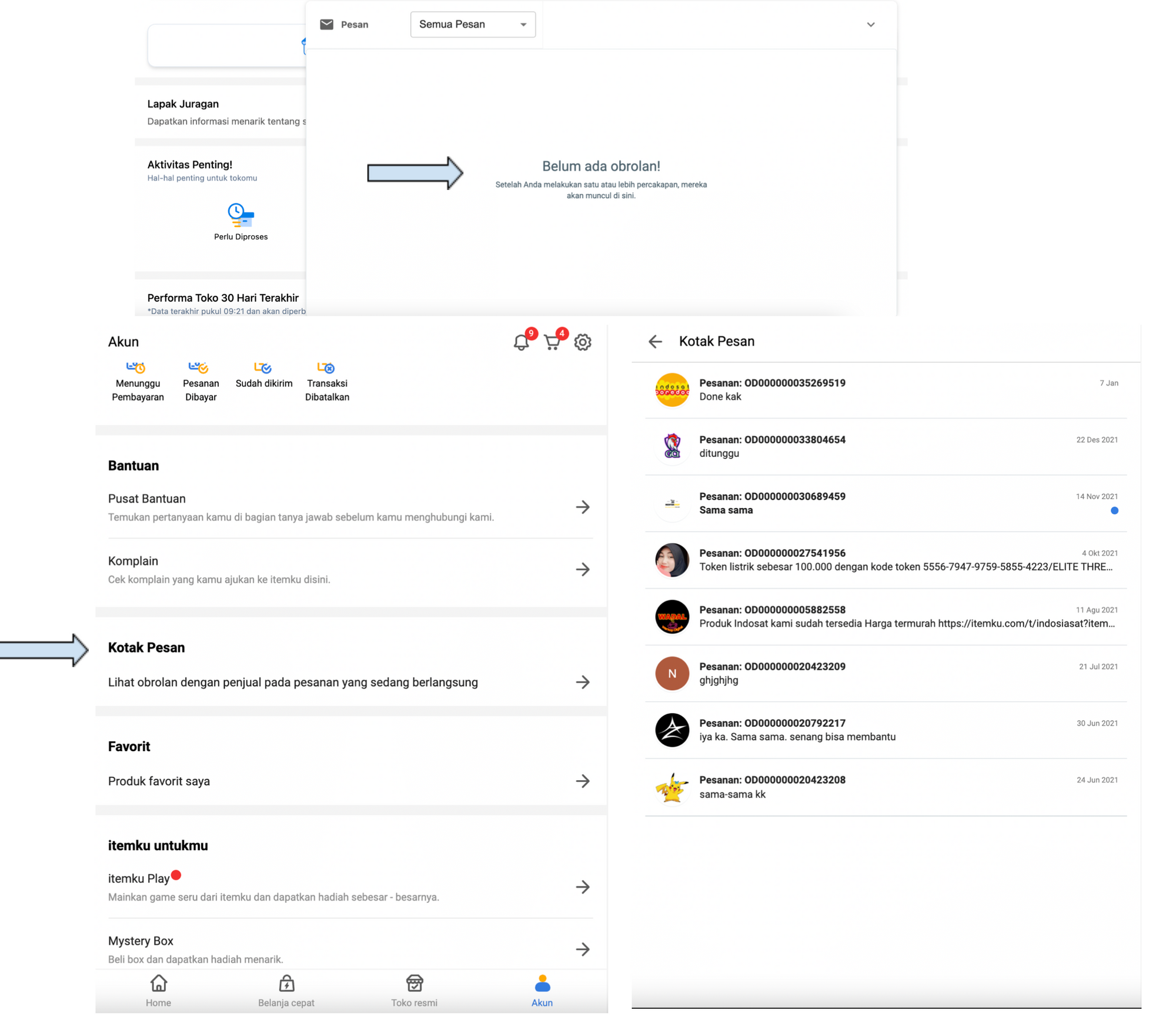
Task: Click the Token listrik message preview
Action: pyautogui.click(x=906, y=567)
